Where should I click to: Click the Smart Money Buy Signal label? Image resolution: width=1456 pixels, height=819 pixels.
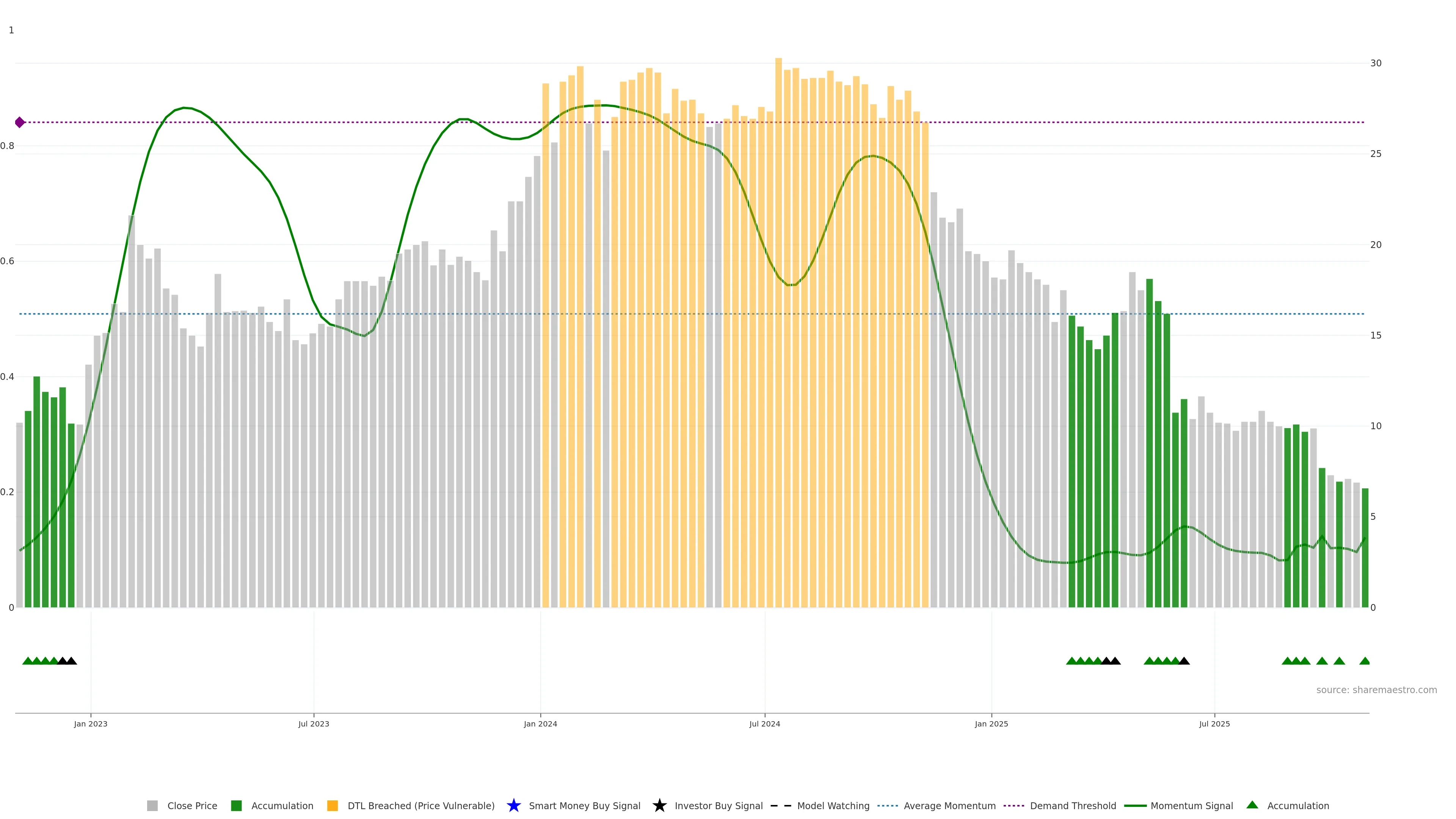(584, 805)
